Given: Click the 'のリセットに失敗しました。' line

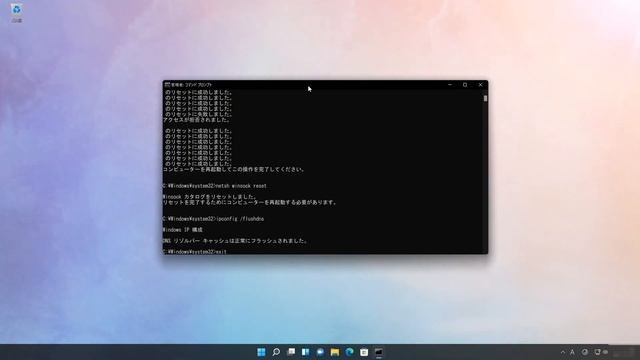Looking at the screenshot, I should pyautogui.click(x=199, y=114).
